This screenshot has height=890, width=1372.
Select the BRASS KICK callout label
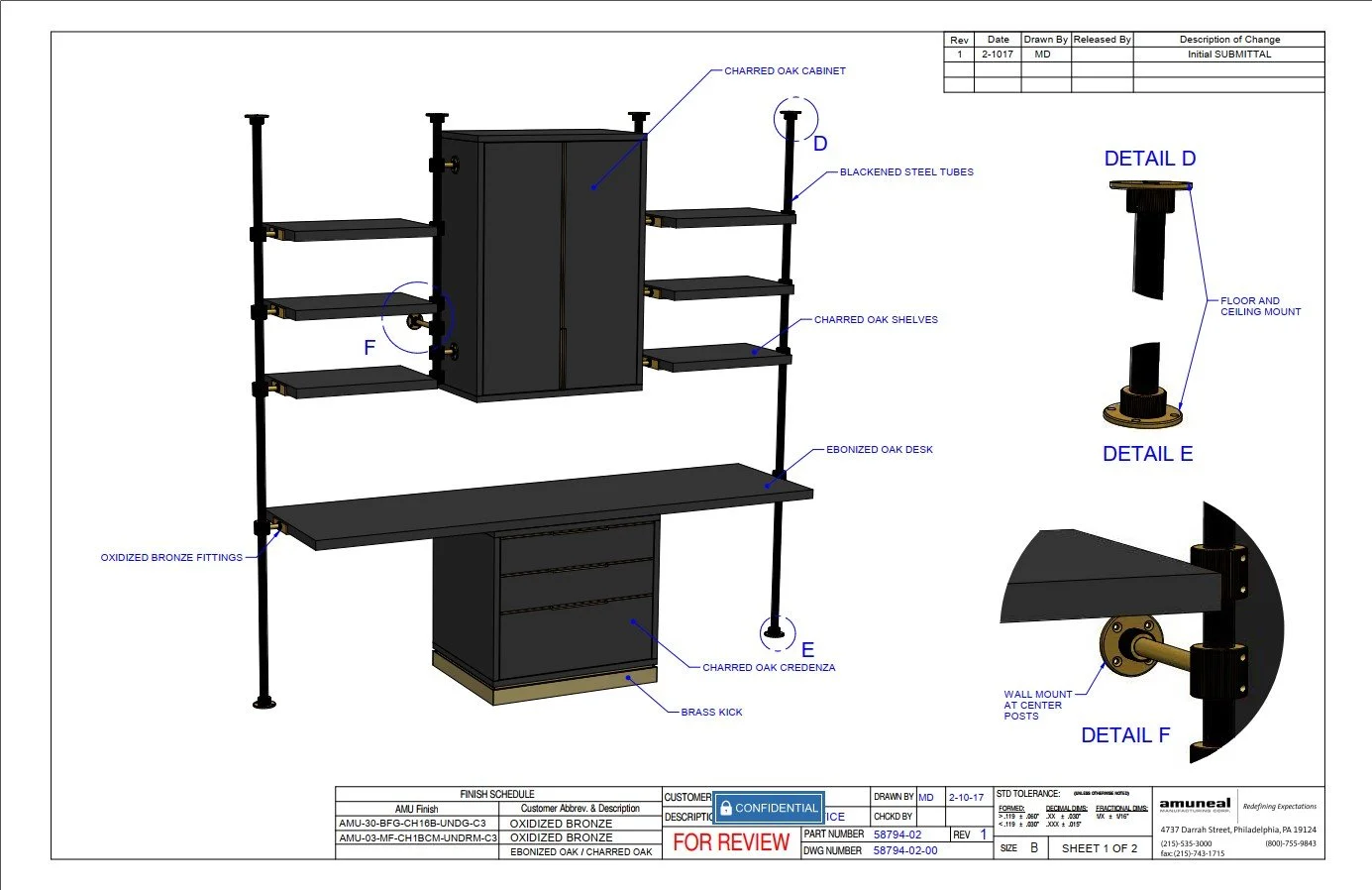[x=711, y=713]
